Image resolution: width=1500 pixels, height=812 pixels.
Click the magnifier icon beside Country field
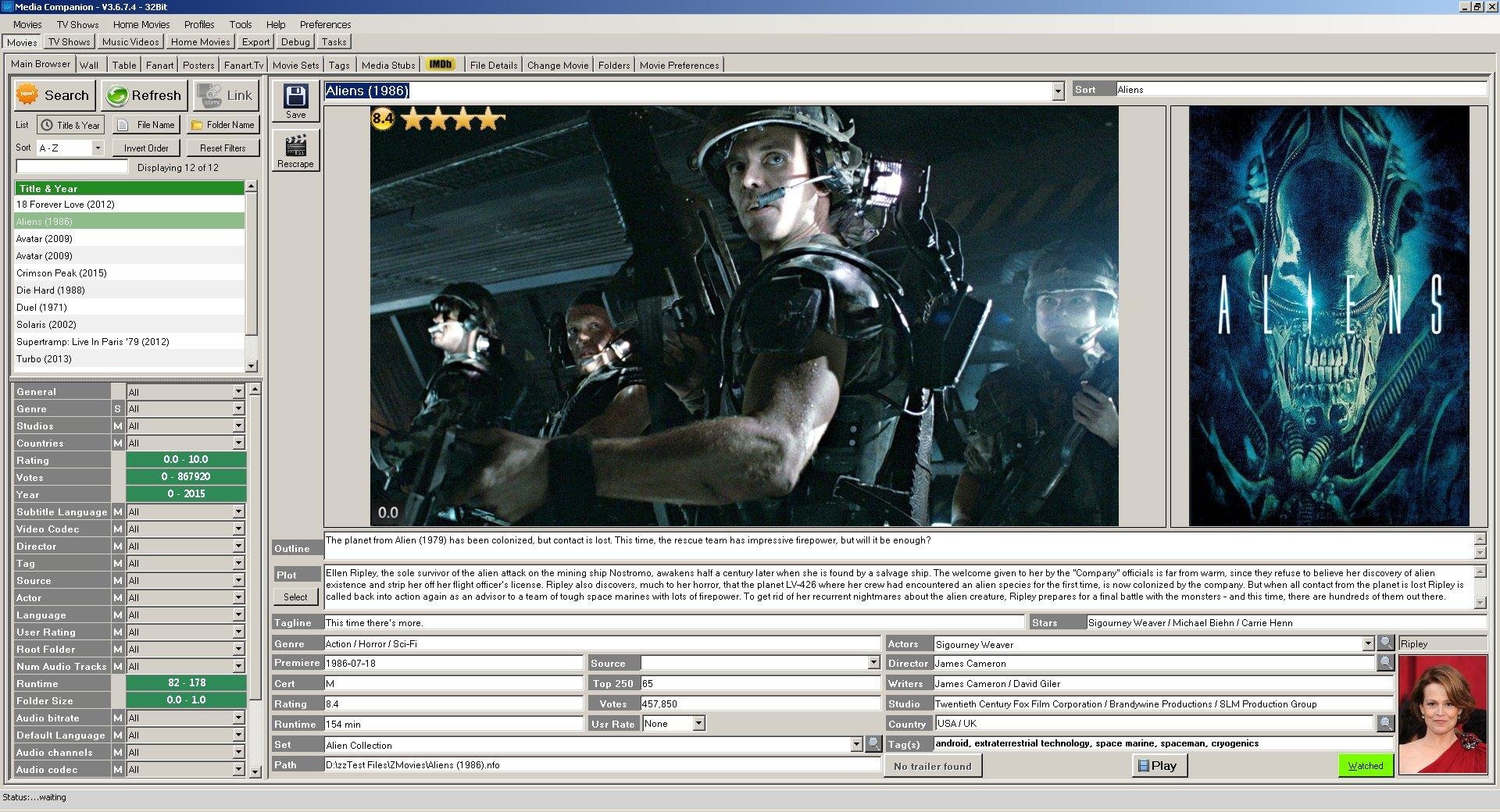coord(1385,723)
